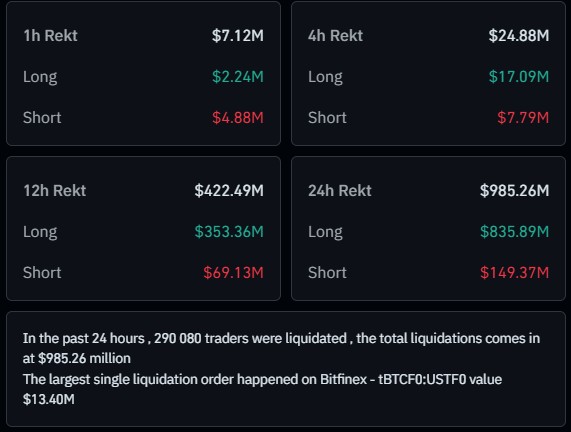Click the 12h Long value $353.36M

(x=229, y=232)
